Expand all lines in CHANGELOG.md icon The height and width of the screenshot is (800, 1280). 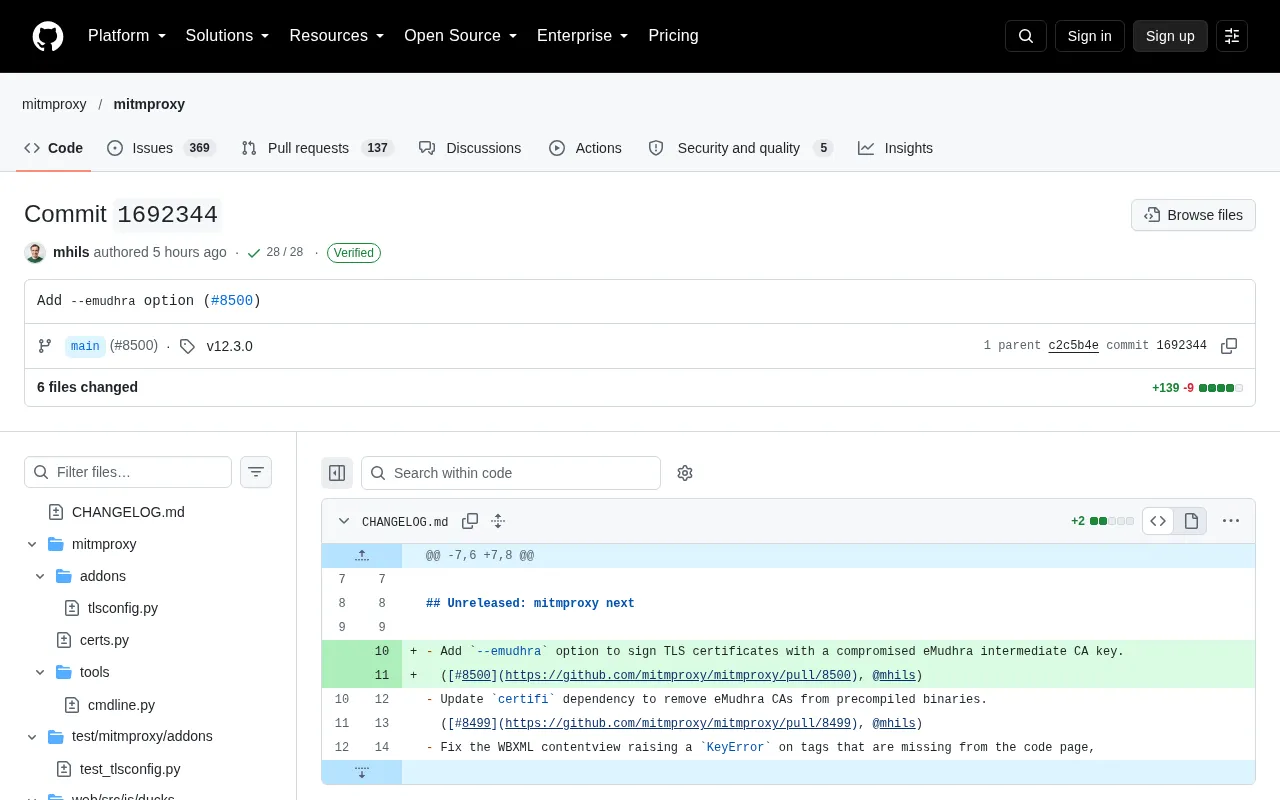[498, 521]
